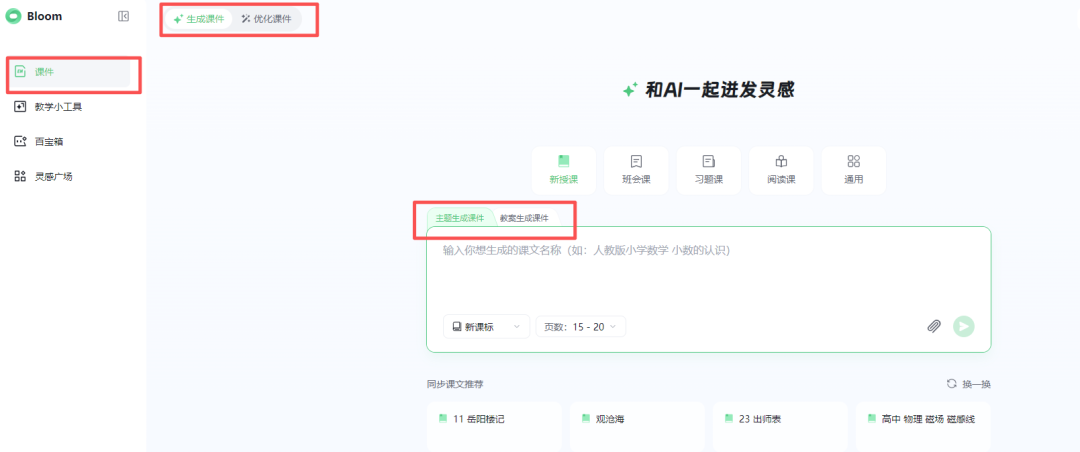The width and height of the screenshot is (1080, 452).
Task: Open 课件 in the sidebar
Action: [x=70, y=72]
